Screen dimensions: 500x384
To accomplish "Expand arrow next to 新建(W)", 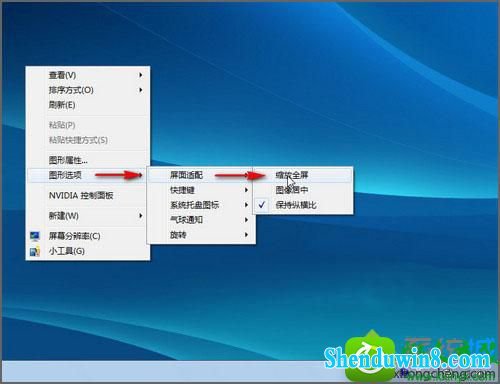I will click(141, 216).
